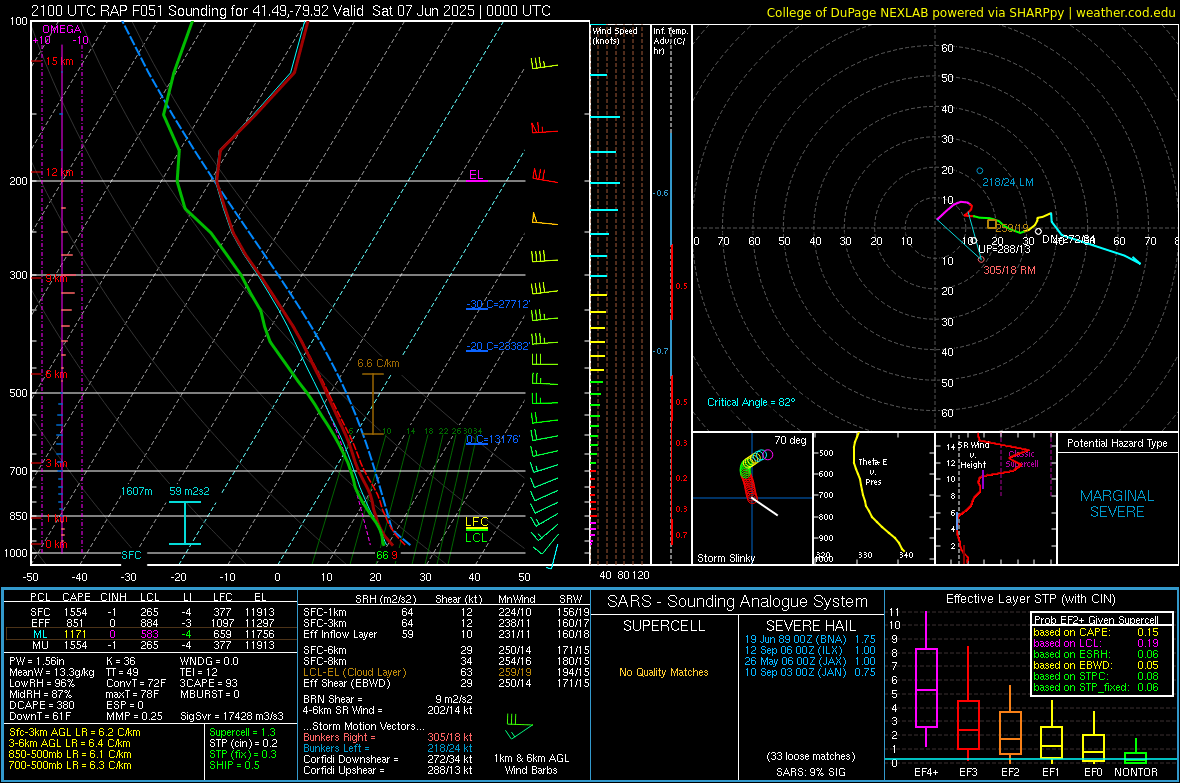
Task: Click the 'SARS: 9% SIG' text
Action: (x=810, y=772)
